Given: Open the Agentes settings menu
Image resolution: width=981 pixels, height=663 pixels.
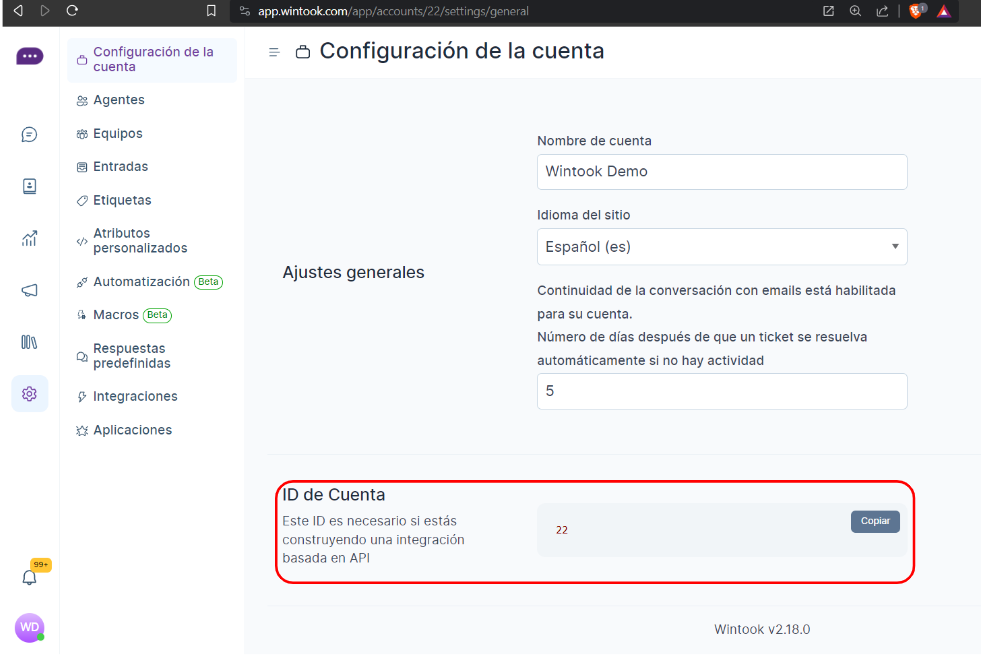Looking at the screenshot, I should click(118, 100).
